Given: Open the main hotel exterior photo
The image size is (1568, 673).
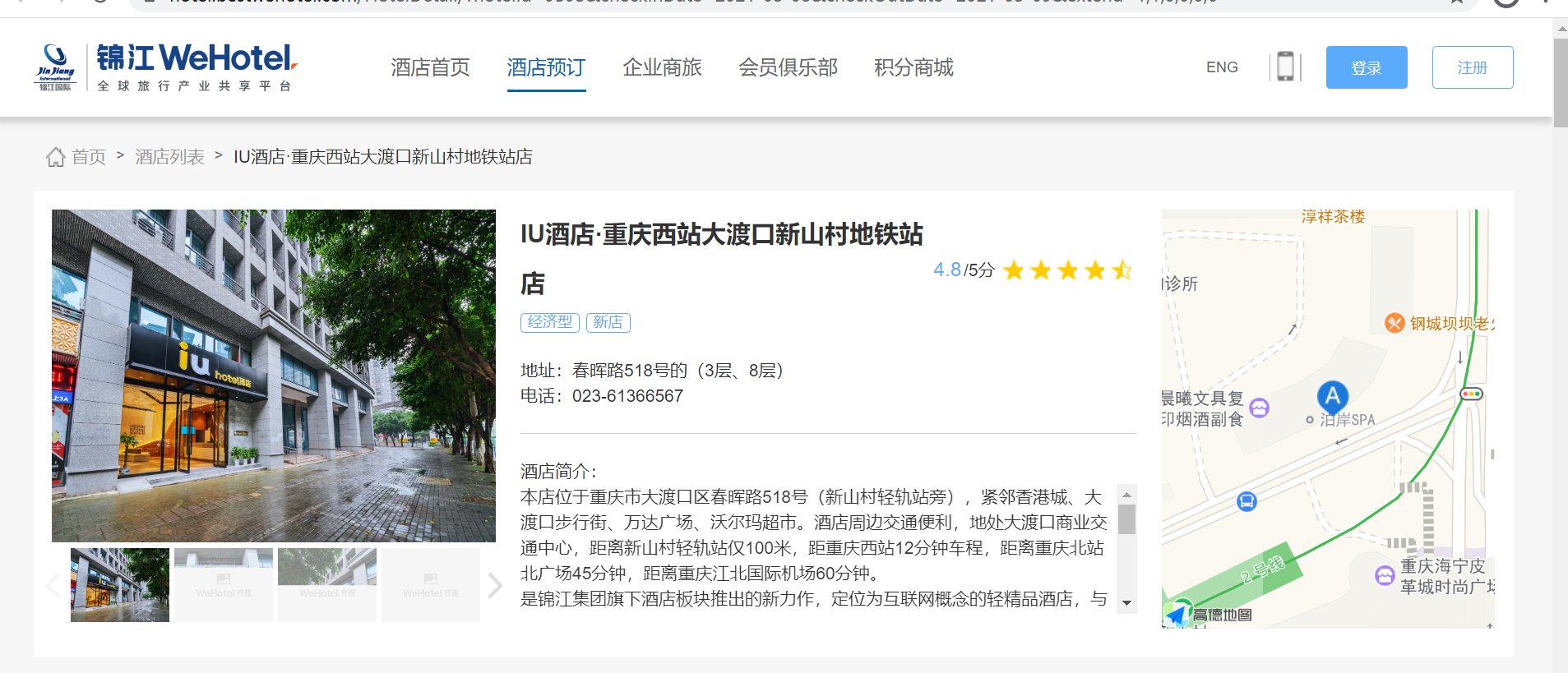Looking at the screenshot, I should (x=274, y=376).
